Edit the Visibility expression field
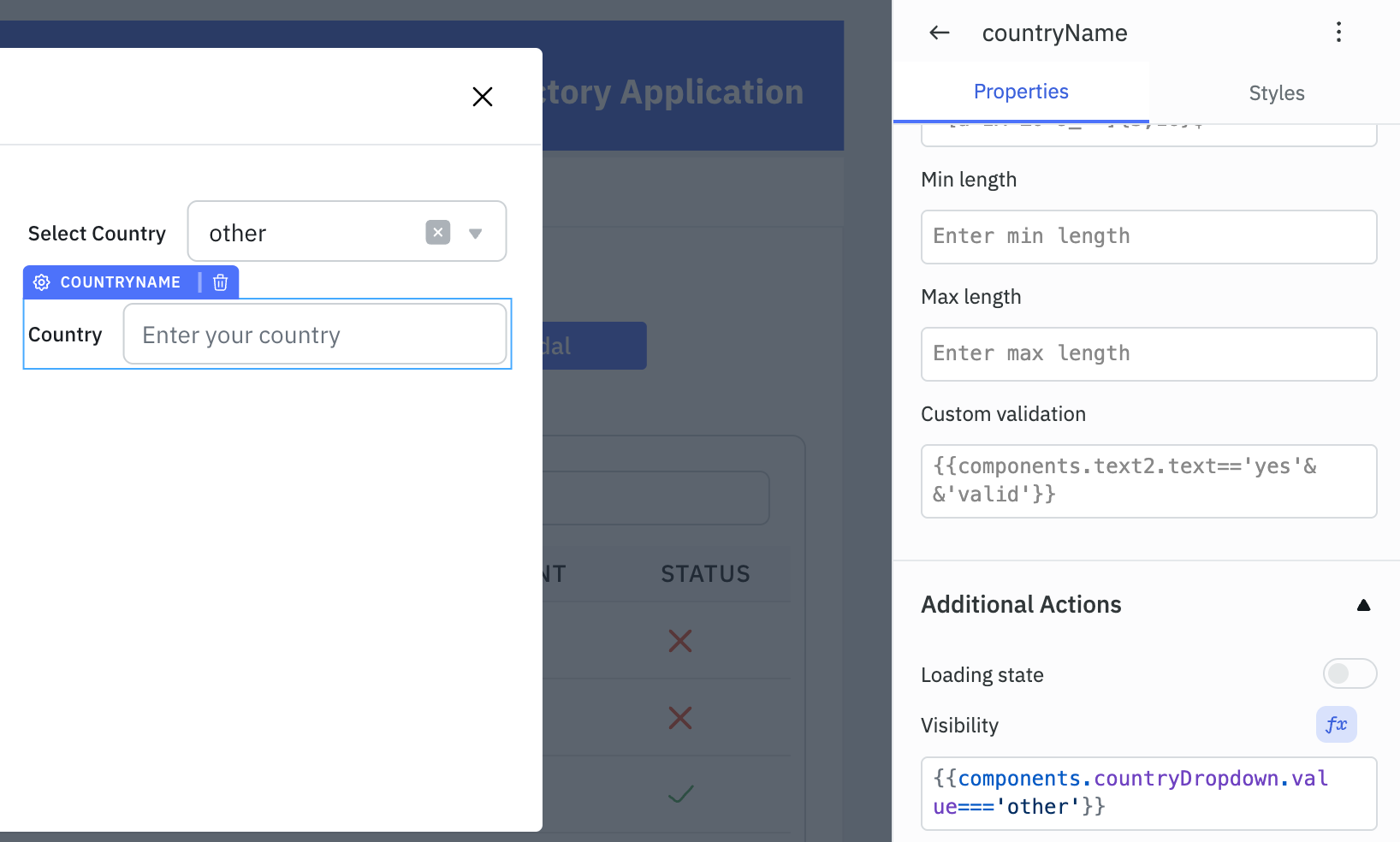 [1148, 793]
